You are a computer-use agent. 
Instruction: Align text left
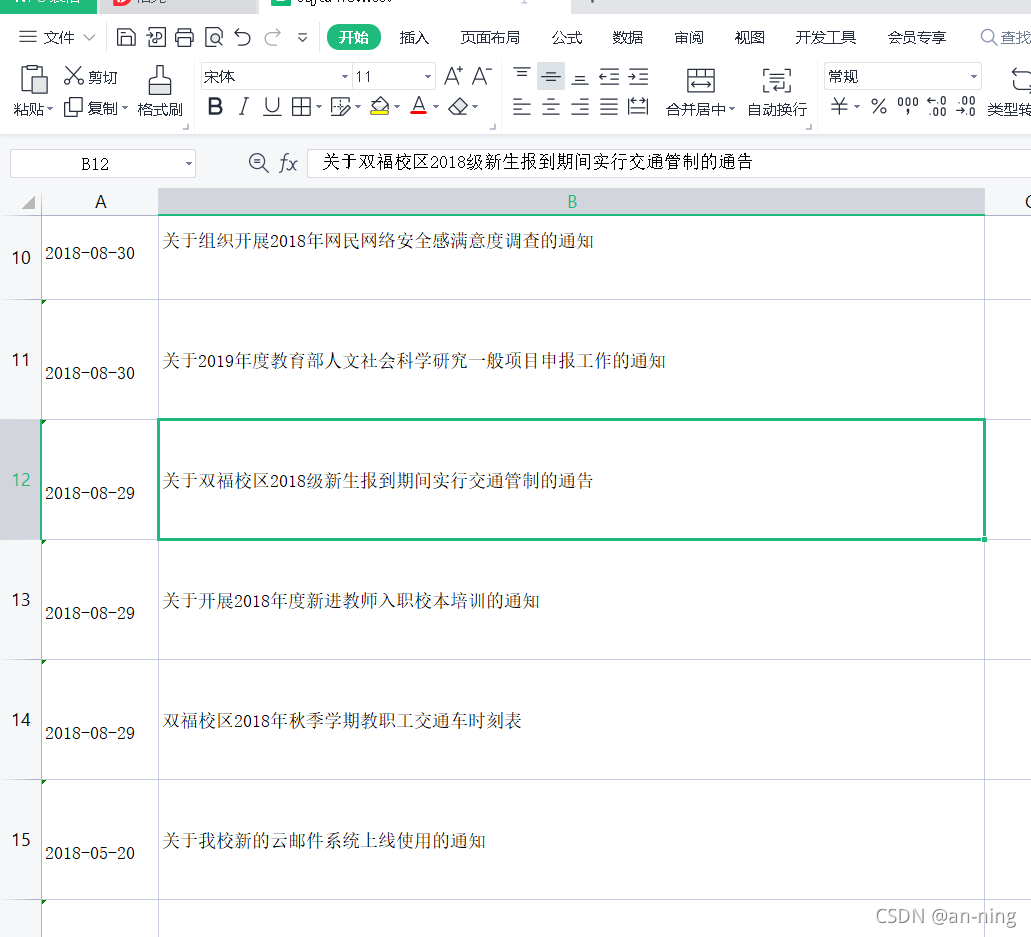(522, 107)
